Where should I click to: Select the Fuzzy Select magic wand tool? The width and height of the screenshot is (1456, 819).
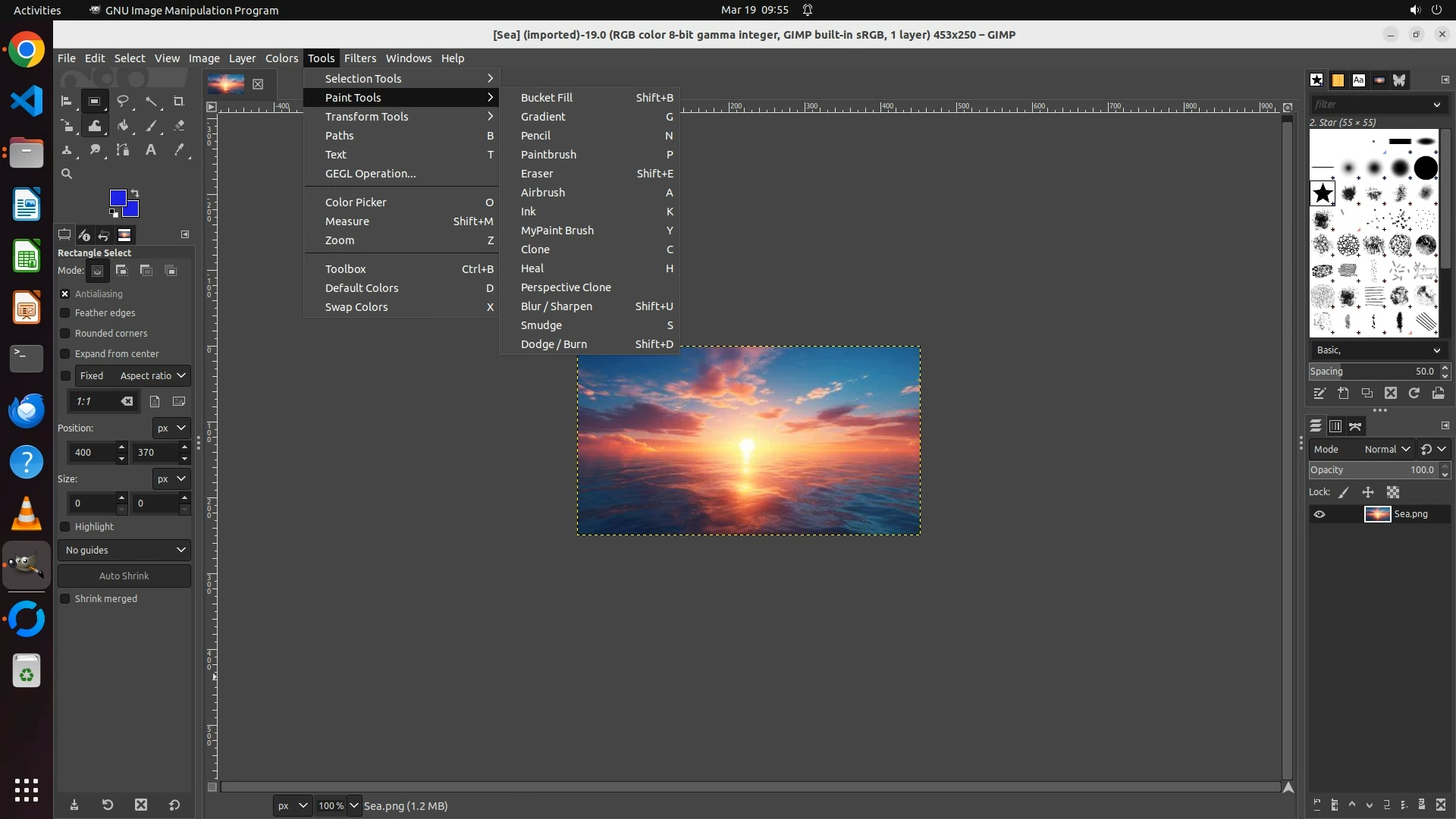[x=152, y=101]
